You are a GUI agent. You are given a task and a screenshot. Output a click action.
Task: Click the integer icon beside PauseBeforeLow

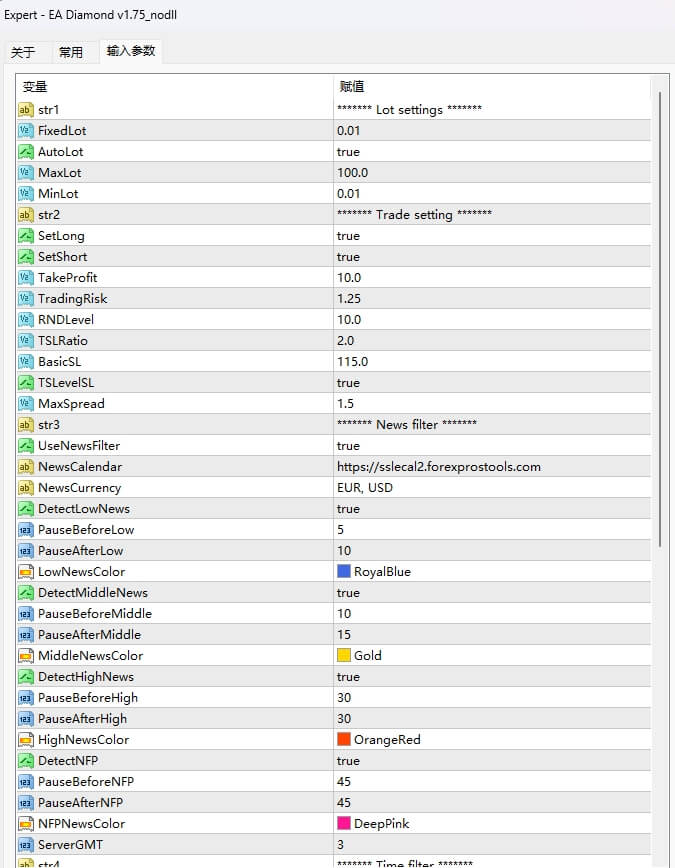click(x=26, y=529)
